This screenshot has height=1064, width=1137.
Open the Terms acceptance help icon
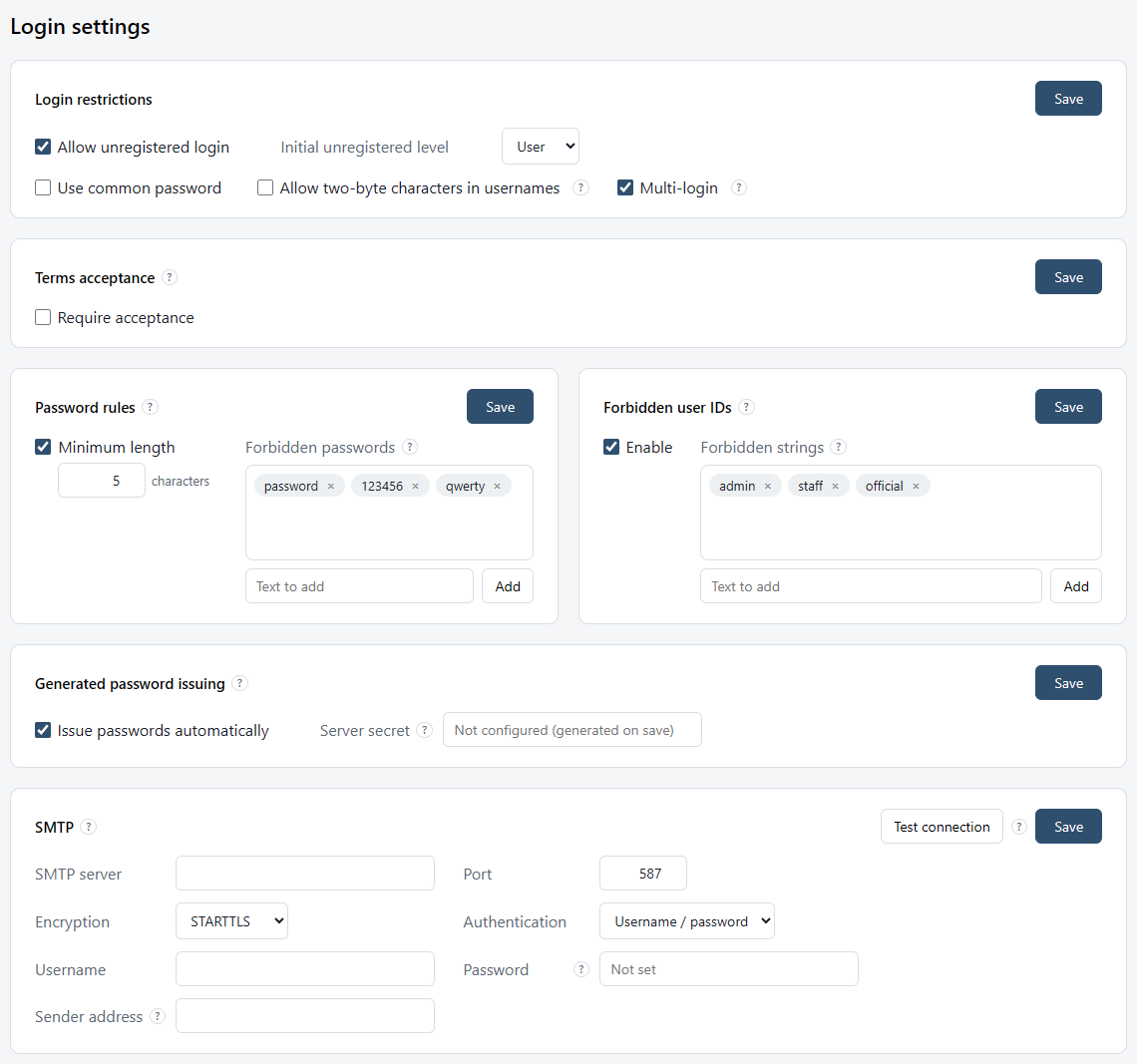[169, 277]
